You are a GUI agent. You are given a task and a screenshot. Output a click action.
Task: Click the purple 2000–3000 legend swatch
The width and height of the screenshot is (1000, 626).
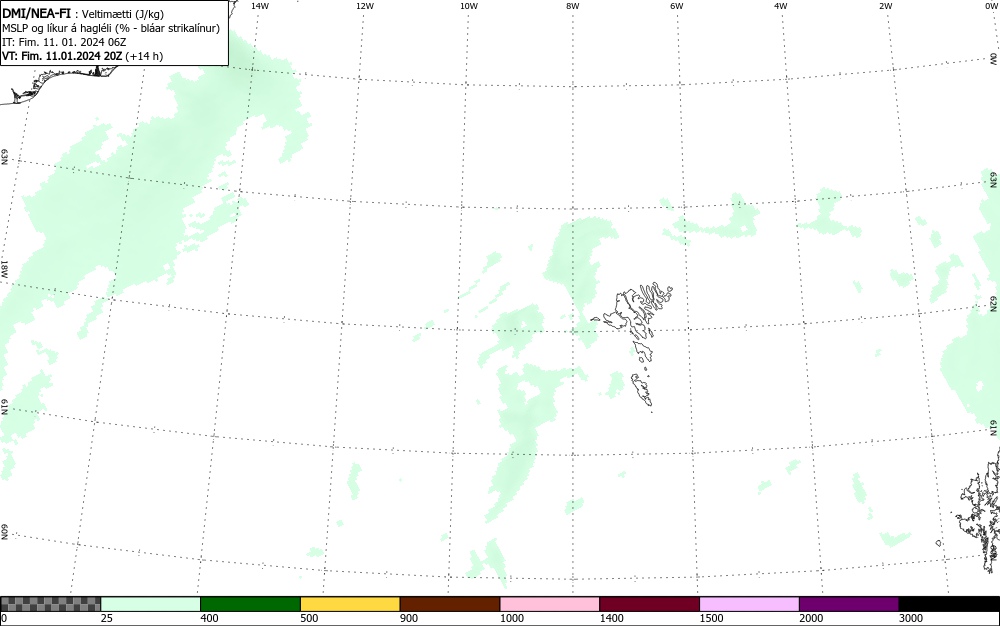pos(849,604)
